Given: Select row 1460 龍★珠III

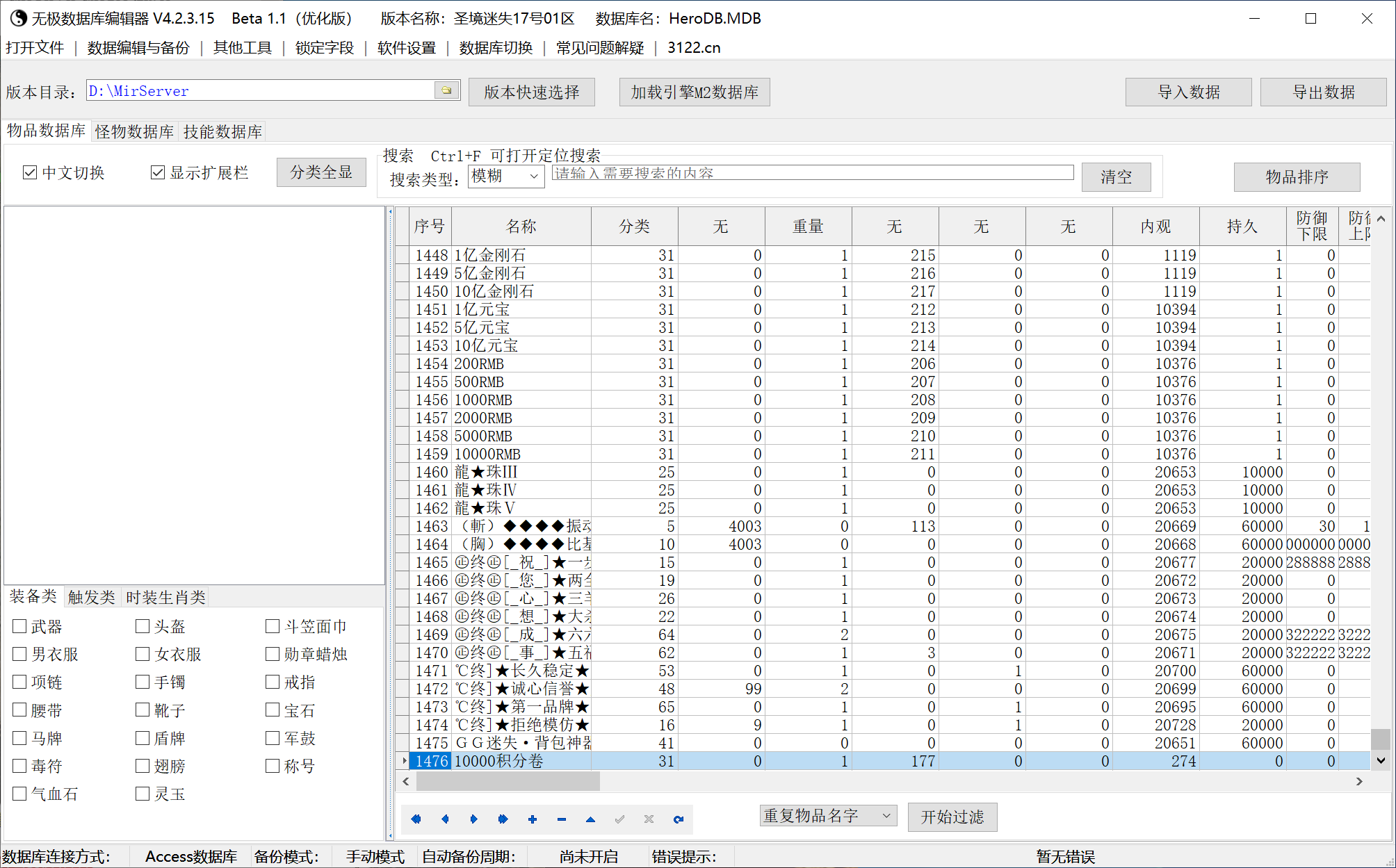Looking at the screenshot, I should (883, 472).
